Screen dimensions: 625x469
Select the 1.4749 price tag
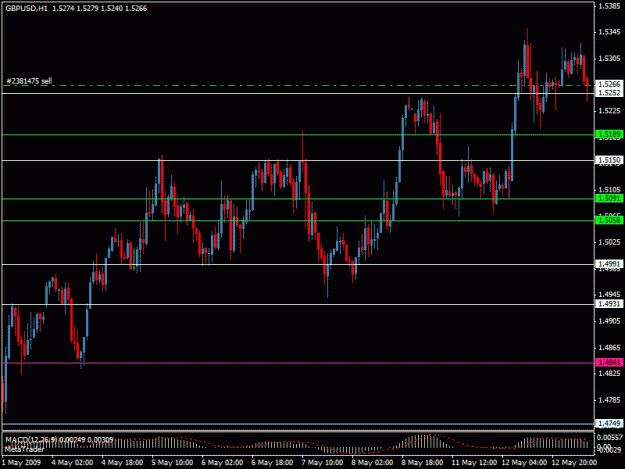point(609,423)
